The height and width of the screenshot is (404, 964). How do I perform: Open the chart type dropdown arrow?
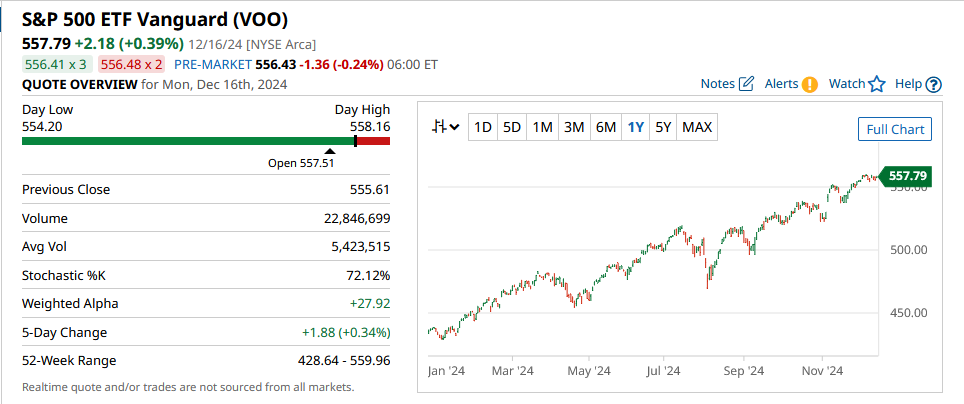click(455, 127)
